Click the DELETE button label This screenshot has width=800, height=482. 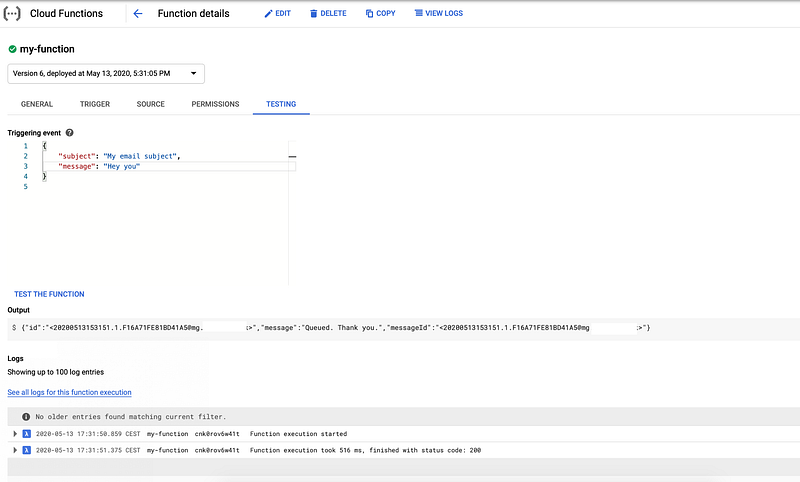pyautogui.click(x=333, y=14)
